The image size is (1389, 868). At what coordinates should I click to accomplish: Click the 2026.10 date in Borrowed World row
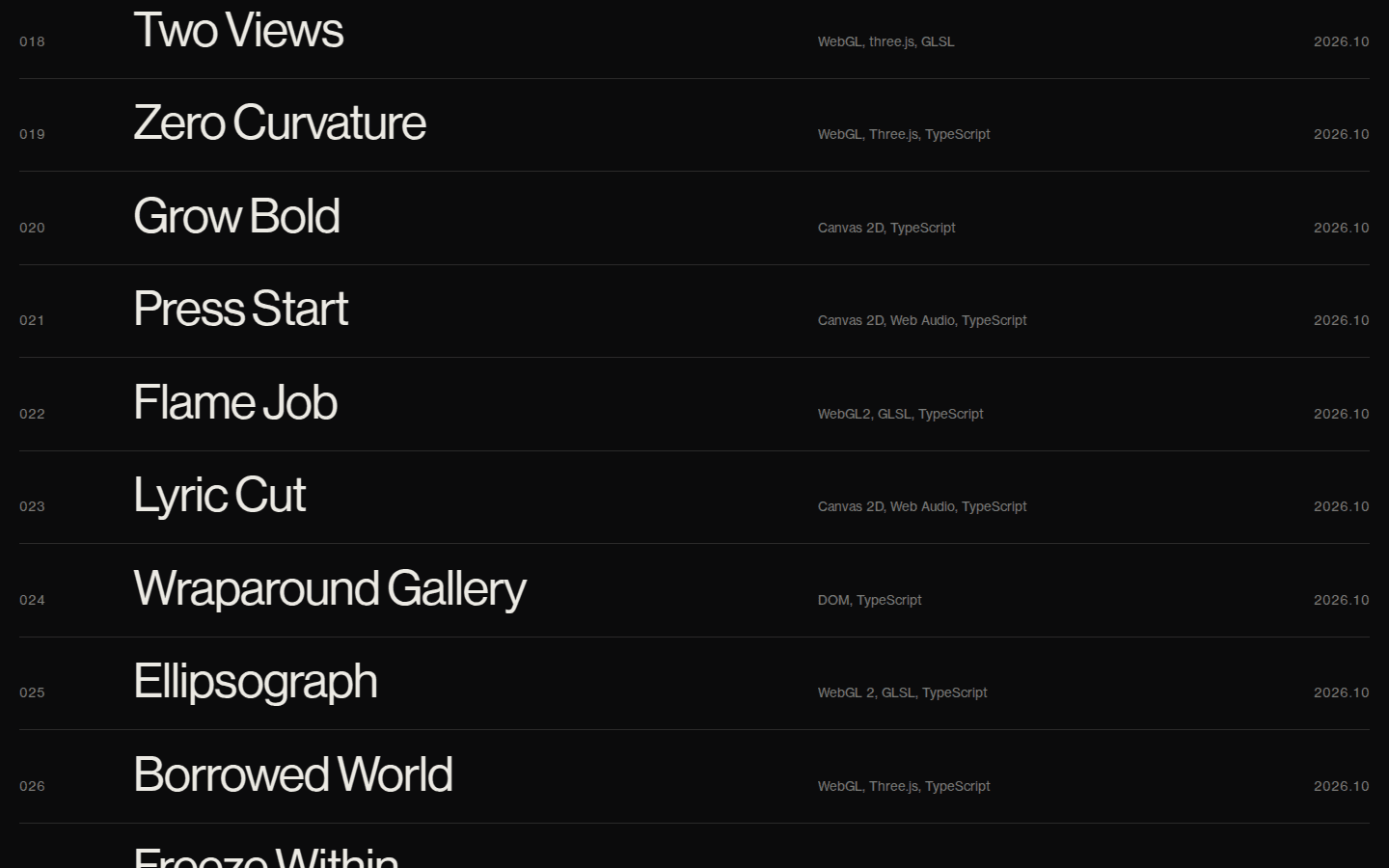pyautogui.click(x=1341, y=786)
